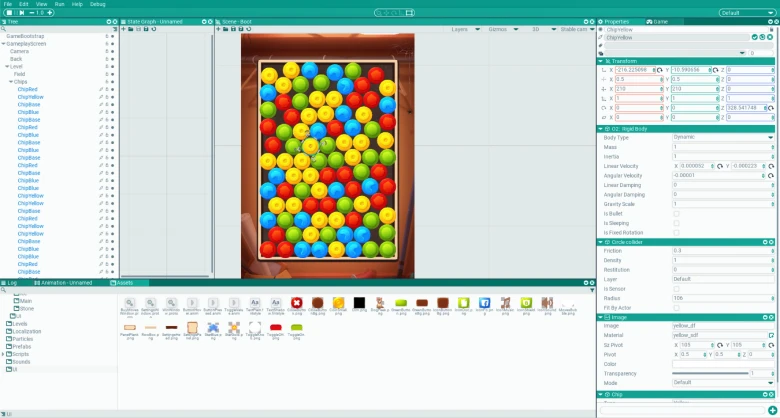Open the Default layout dropdown at top right
Screen dimensions: 780x418
click(747, 13)
